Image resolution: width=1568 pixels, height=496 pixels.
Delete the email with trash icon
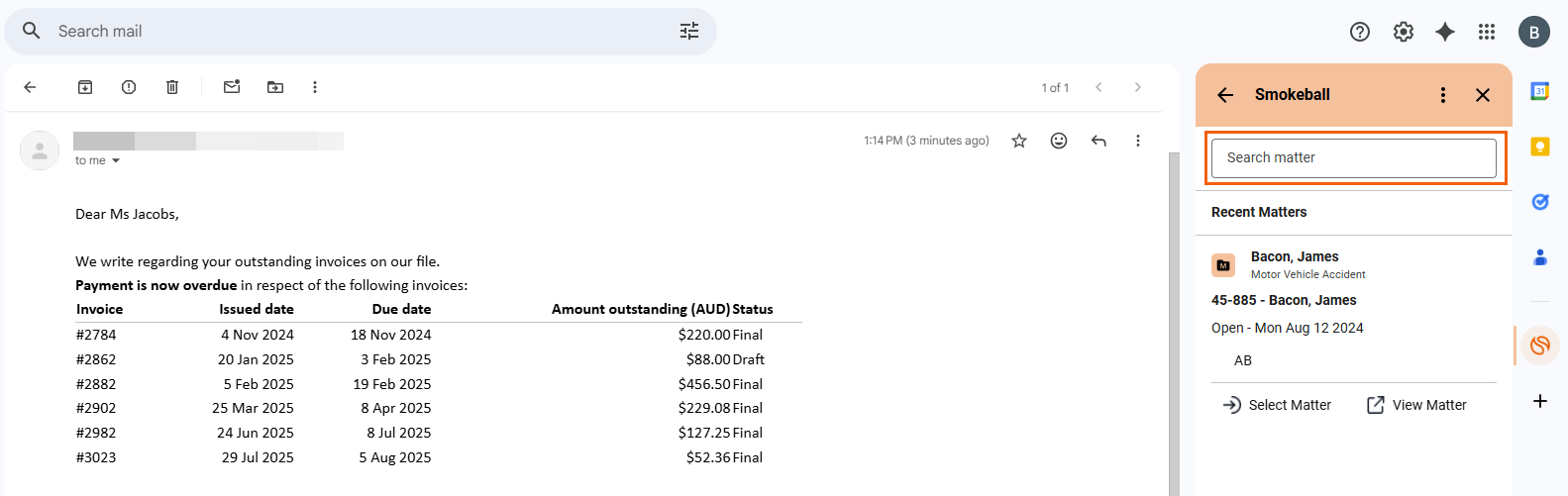tap(172, 87)
